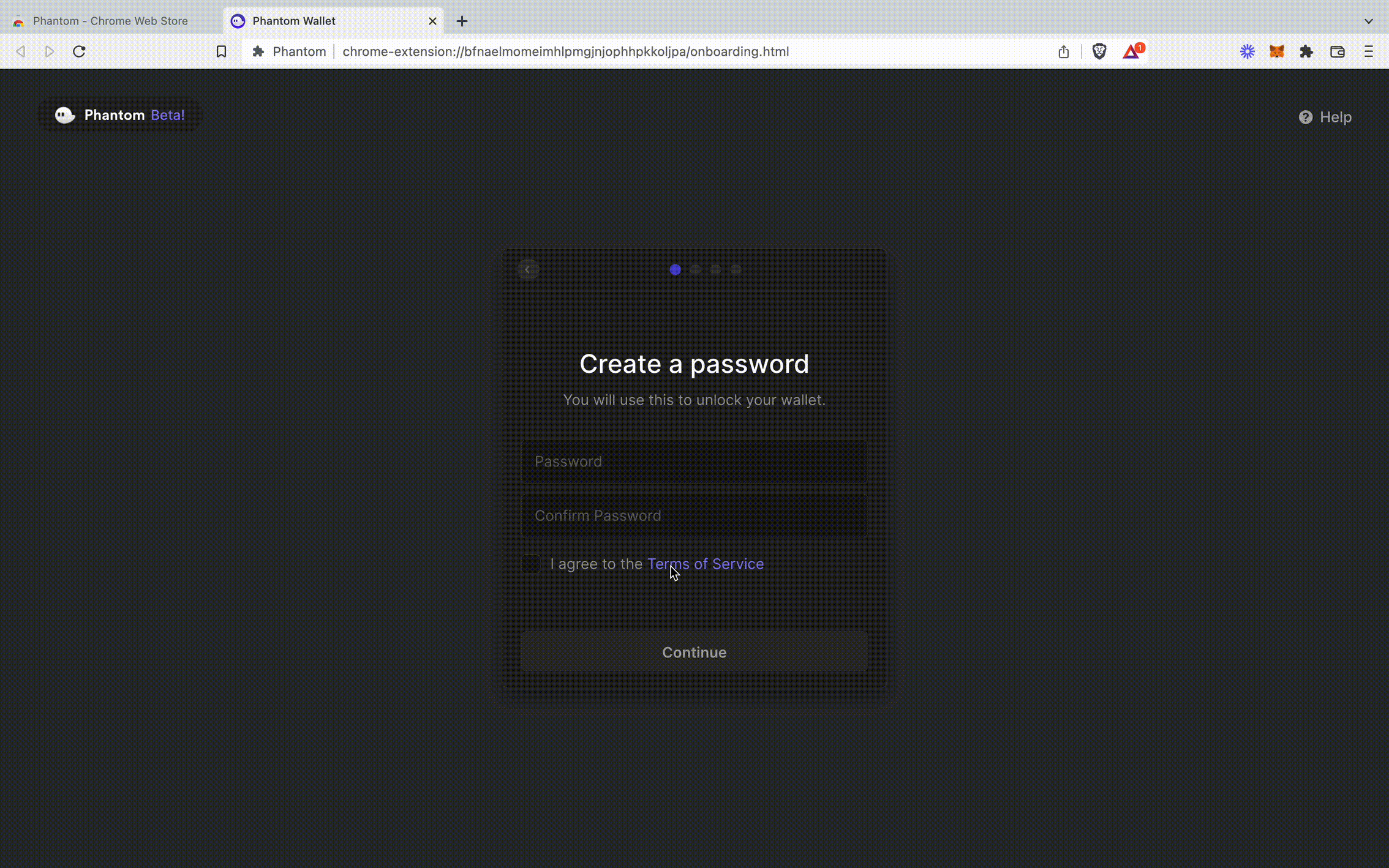The width and height of the screenshot is (1389, 868).
Task: Click the Brave Shields lion icon
Action: [x=1099, y=51]
